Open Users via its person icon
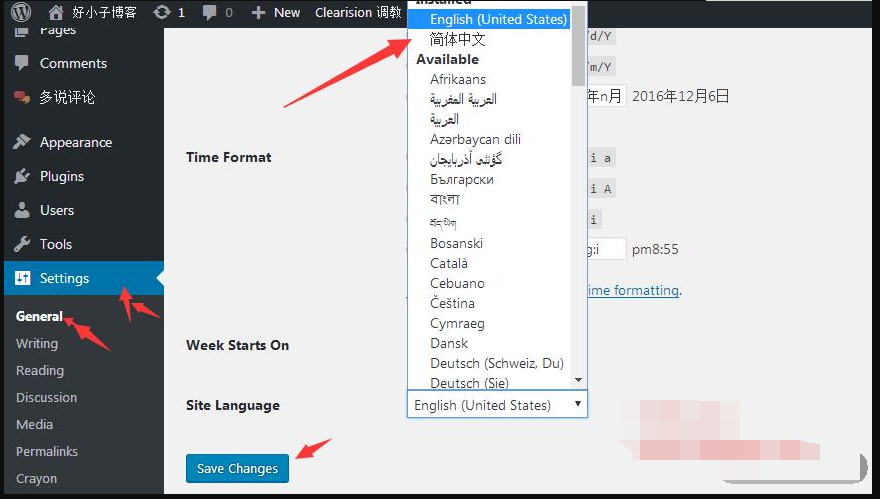Image resolution: width=880 pixels, height=499 pixels. tap(22, 210)
